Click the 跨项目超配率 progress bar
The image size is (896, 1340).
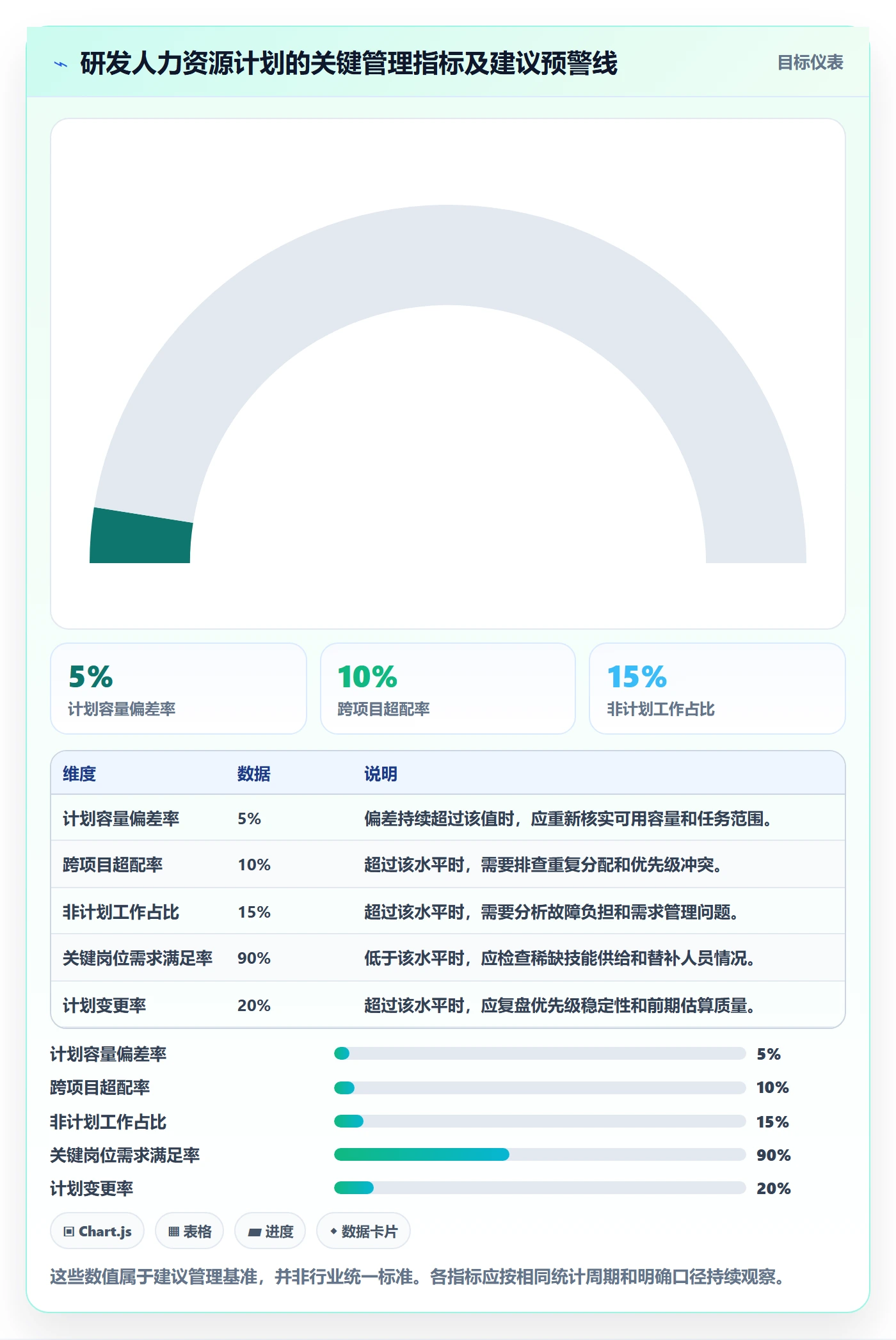click(540, 1087)
